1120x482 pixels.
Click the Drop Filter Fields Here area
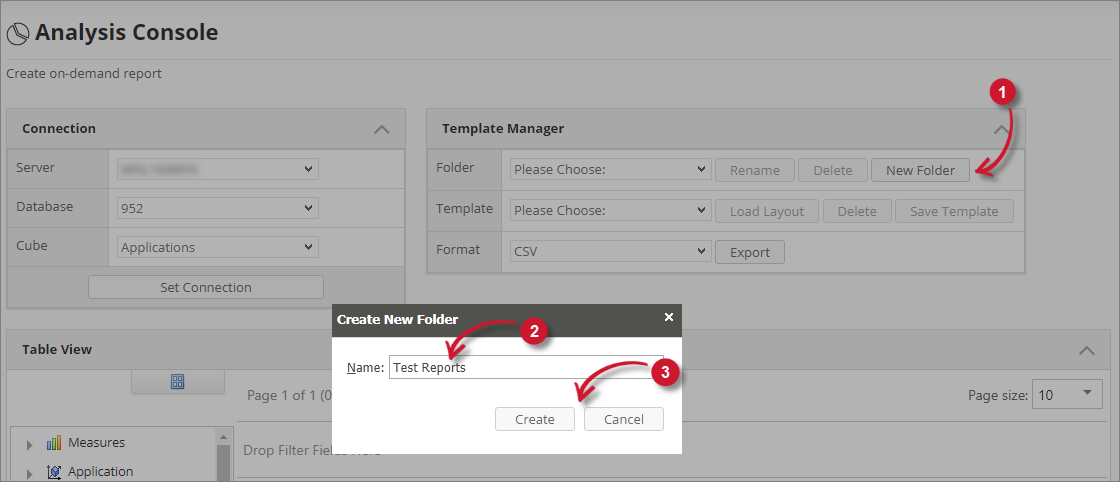click(311, 451)
